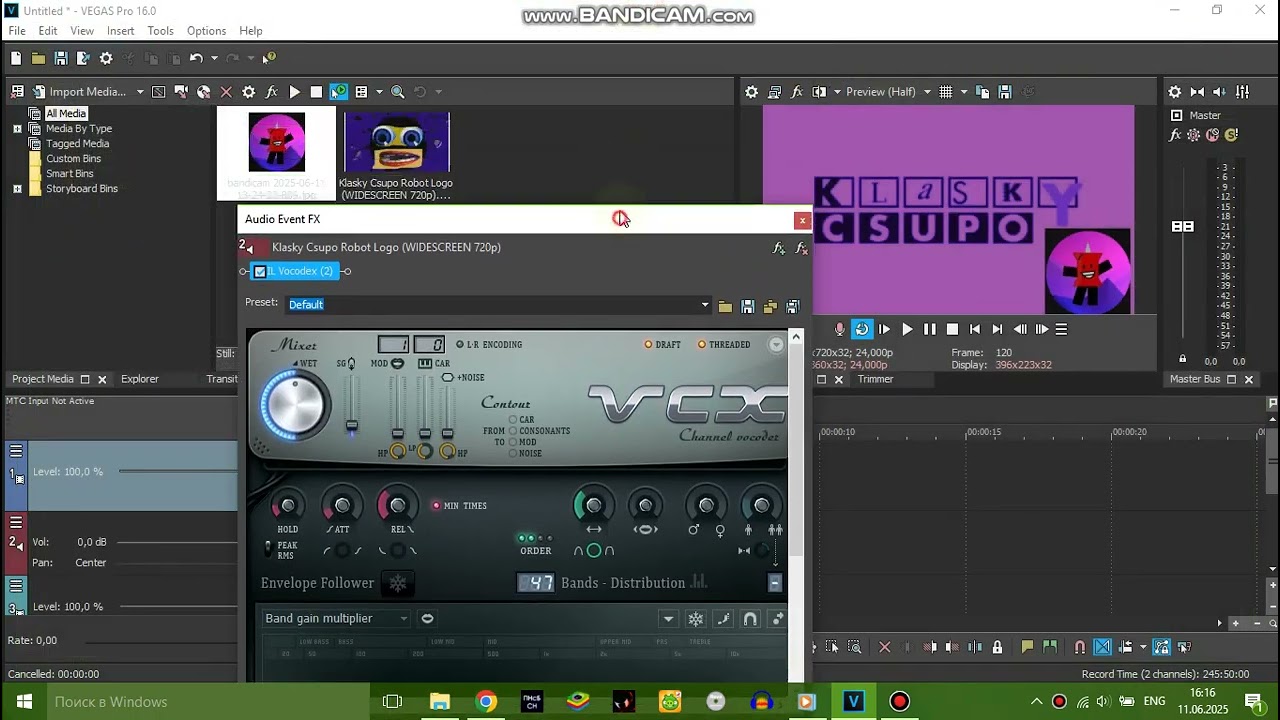
Task: Open Google Chrome from the taskbar
Action: (x=486, y=702)
